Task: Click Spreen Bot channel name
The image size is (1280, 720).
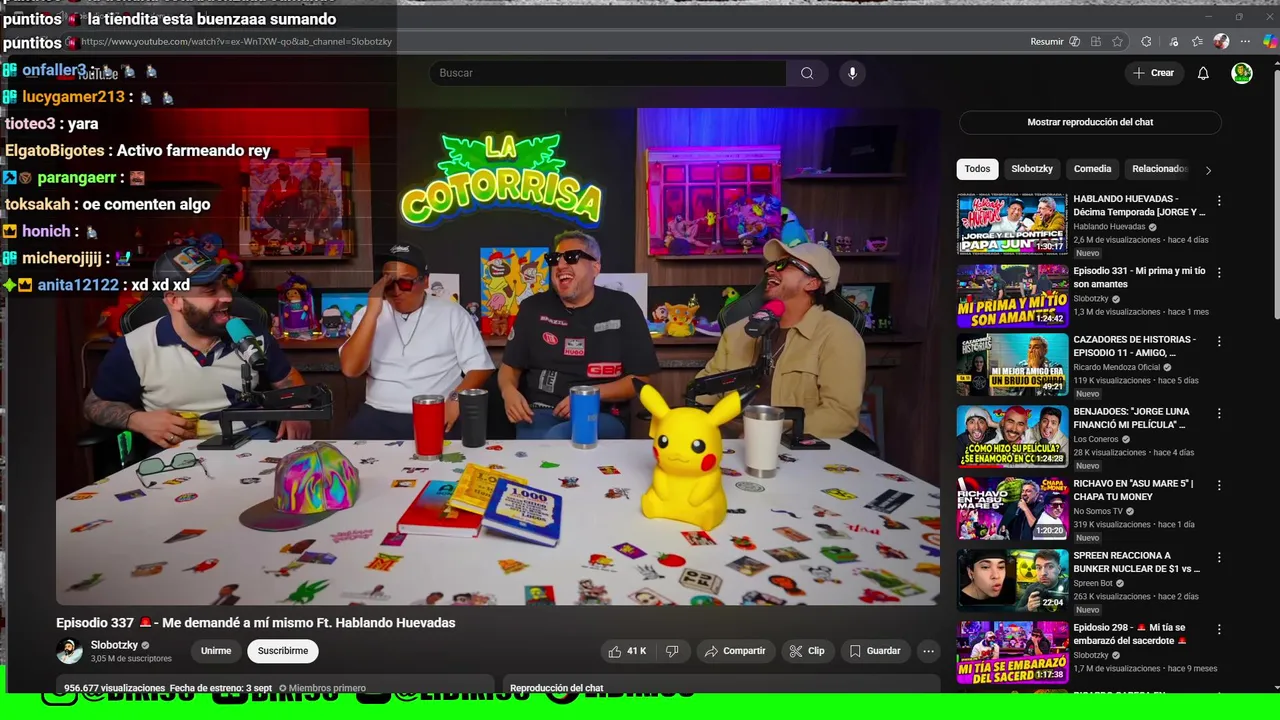Action: [1093, 583]
